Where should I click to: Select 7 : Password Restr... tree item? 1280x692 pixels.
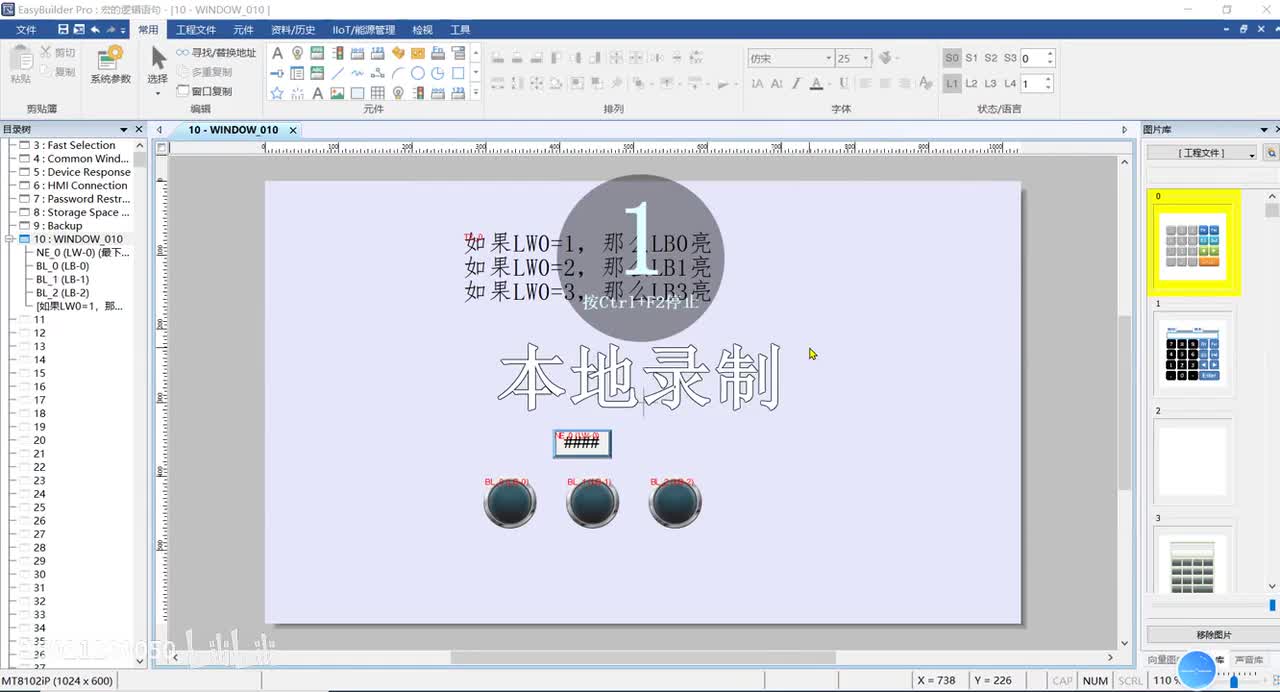tap(81, 199)
